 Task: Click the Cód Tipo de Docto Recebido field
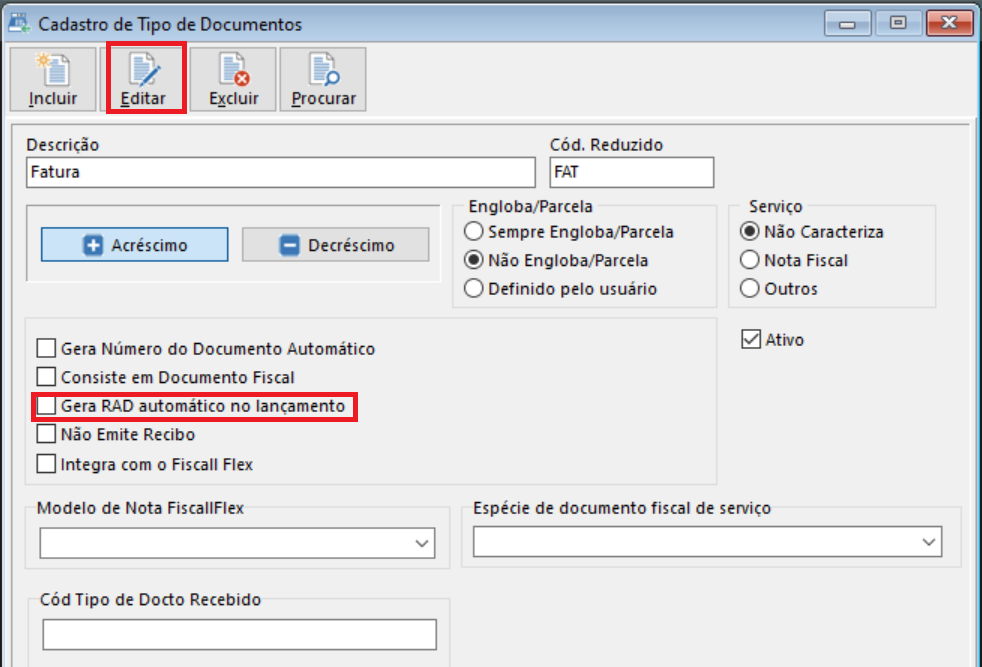[x=239, y=634]
